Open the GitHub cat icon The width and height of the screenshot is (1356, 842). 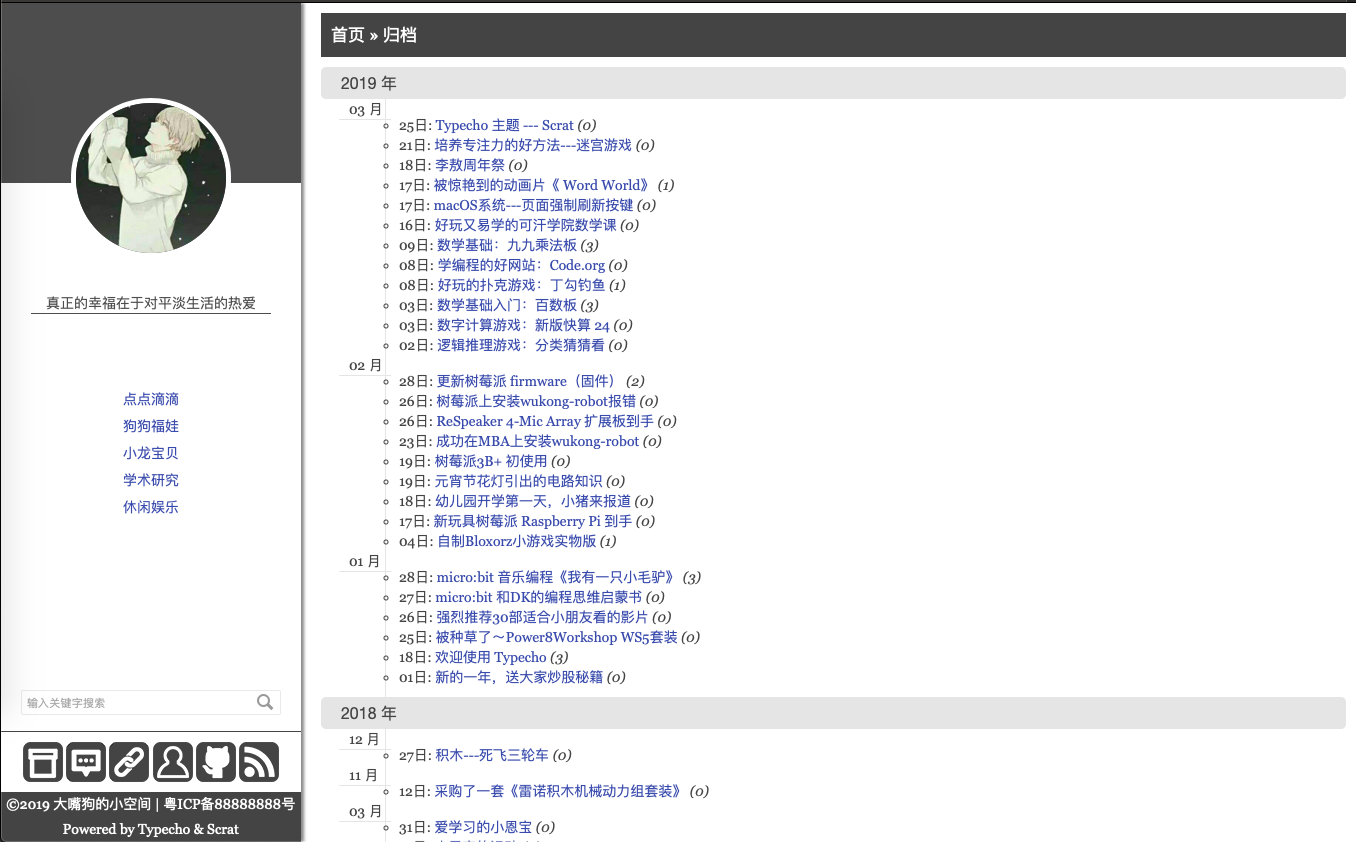pyautogui.click(x=216, y=762)
